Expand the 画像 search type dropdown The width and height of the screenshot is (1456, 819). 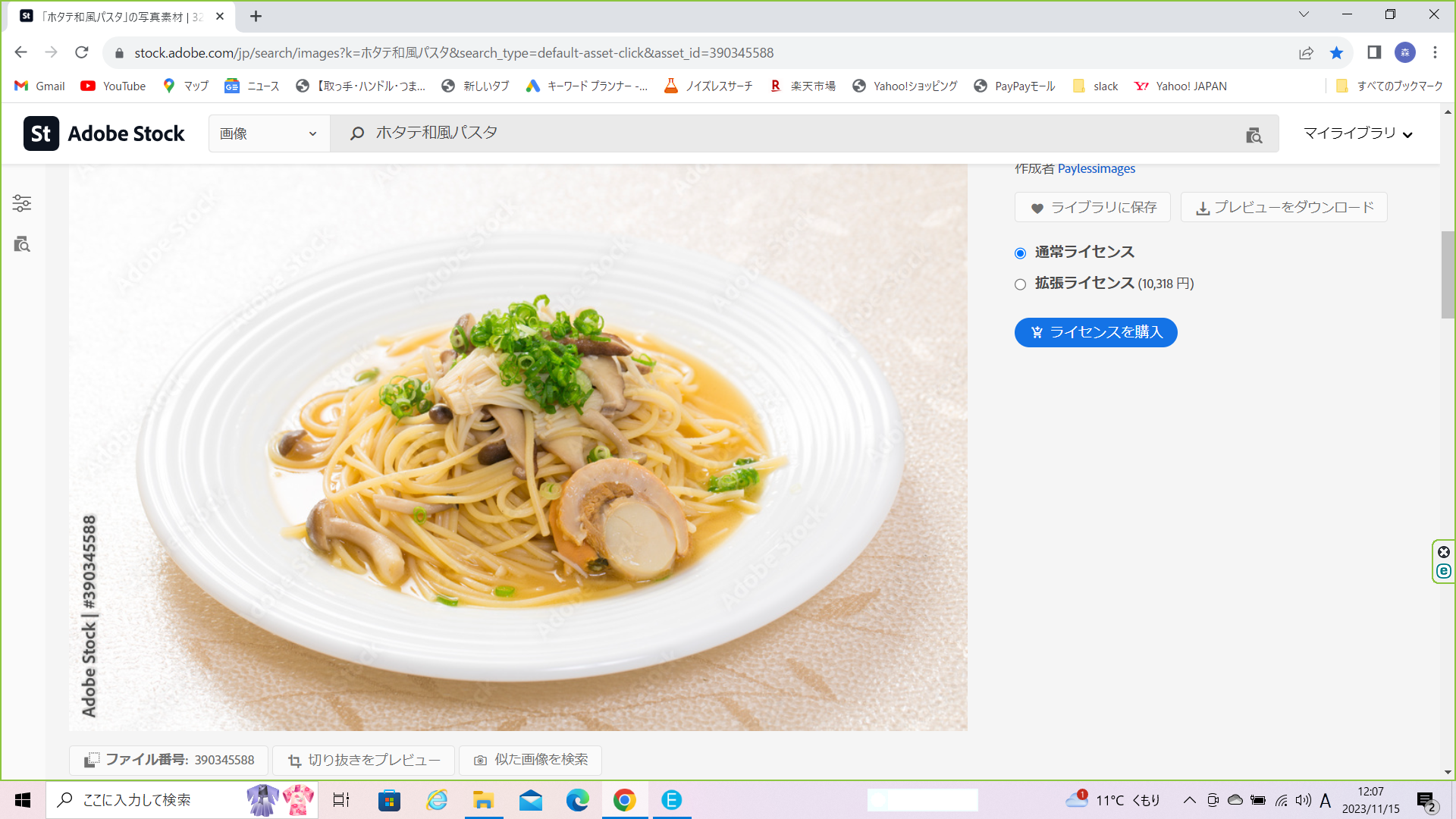269,133
